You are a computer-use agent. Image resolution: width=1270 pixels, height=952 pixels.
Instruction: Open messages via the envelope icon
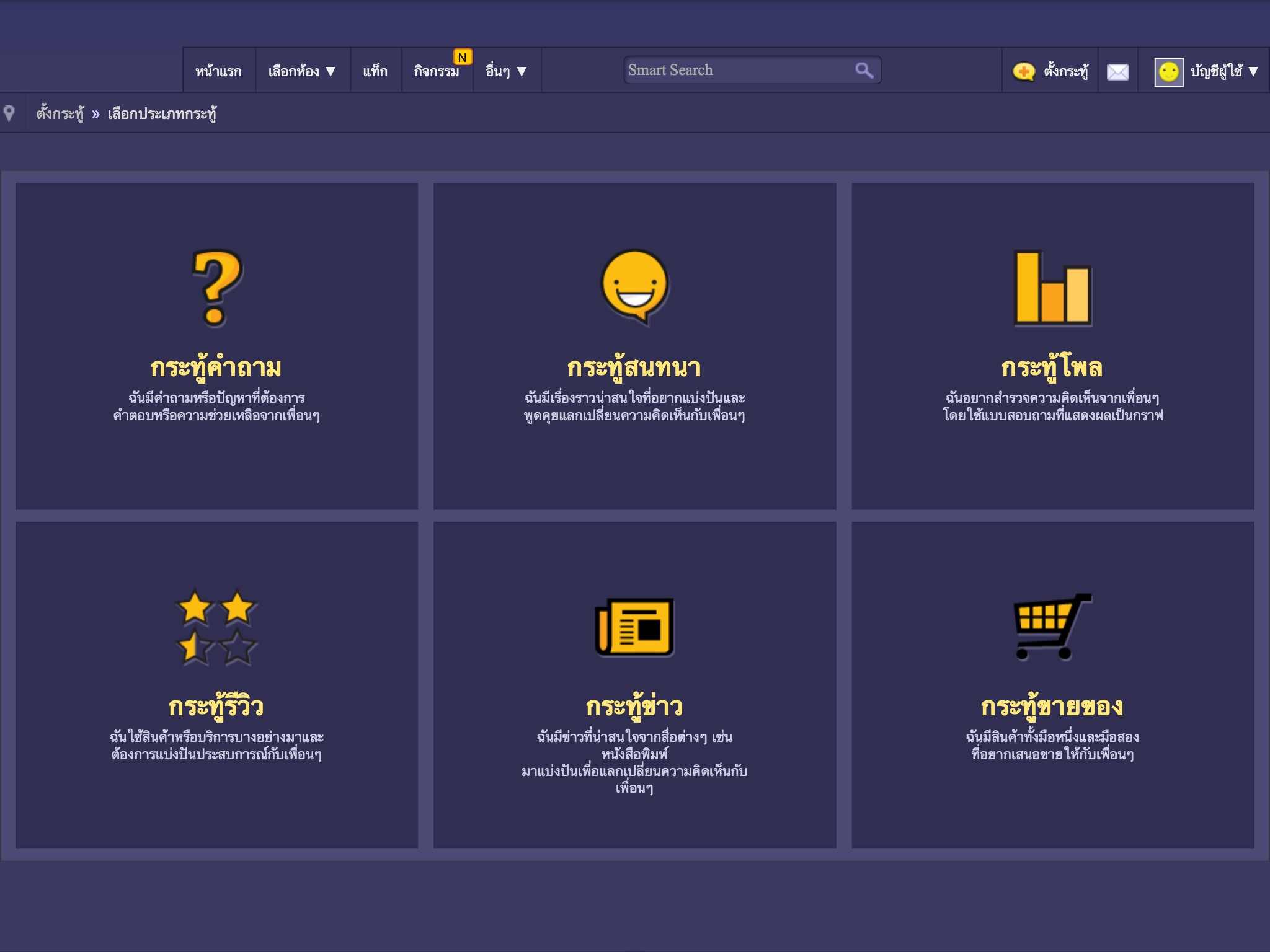click(1117, 72)
